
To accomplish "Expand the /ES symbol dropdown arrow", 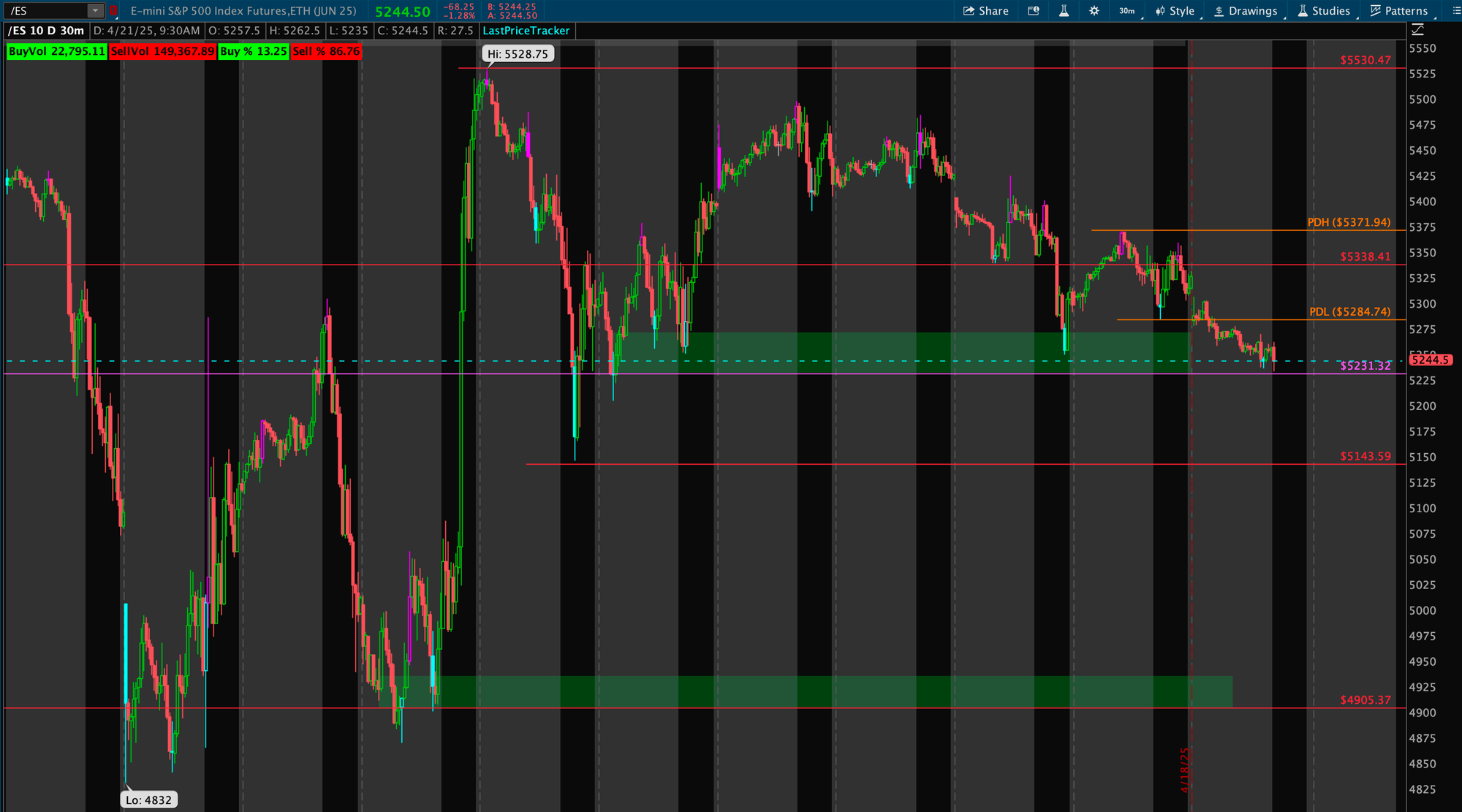I will [x=96, y=11].
